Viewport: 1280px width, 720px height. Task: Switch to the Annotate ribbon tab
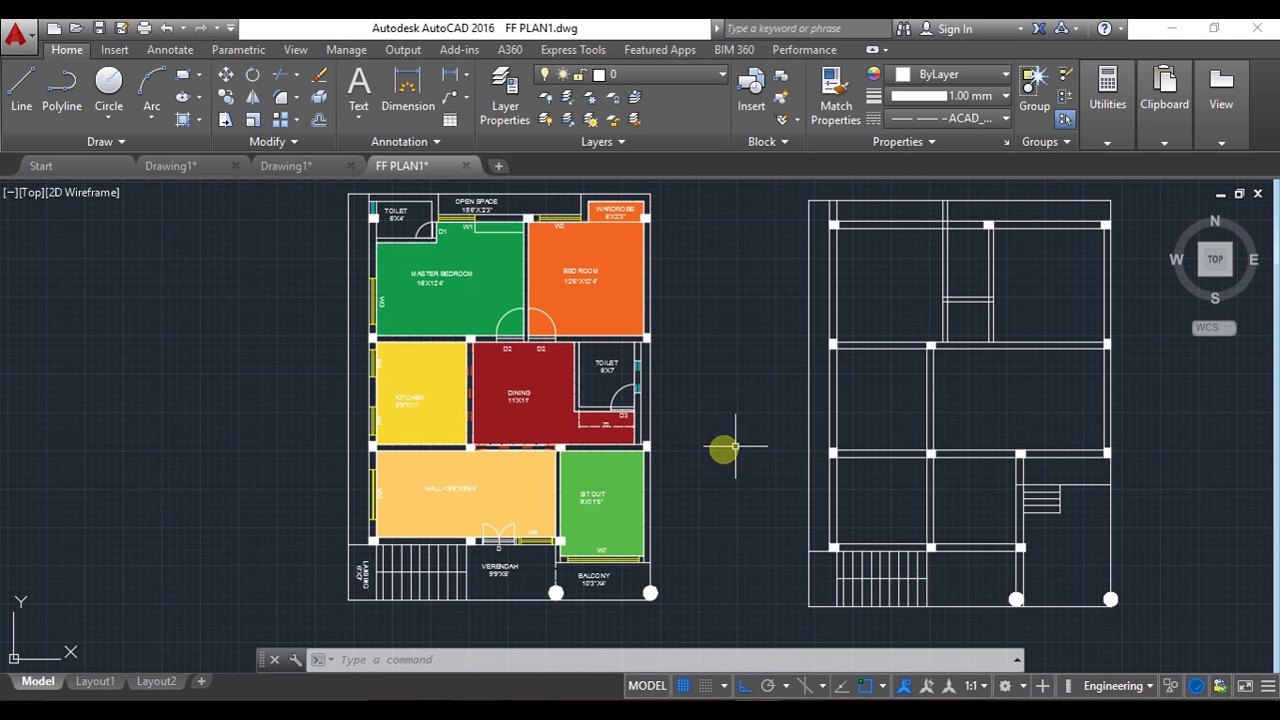(x=169, y=49)
